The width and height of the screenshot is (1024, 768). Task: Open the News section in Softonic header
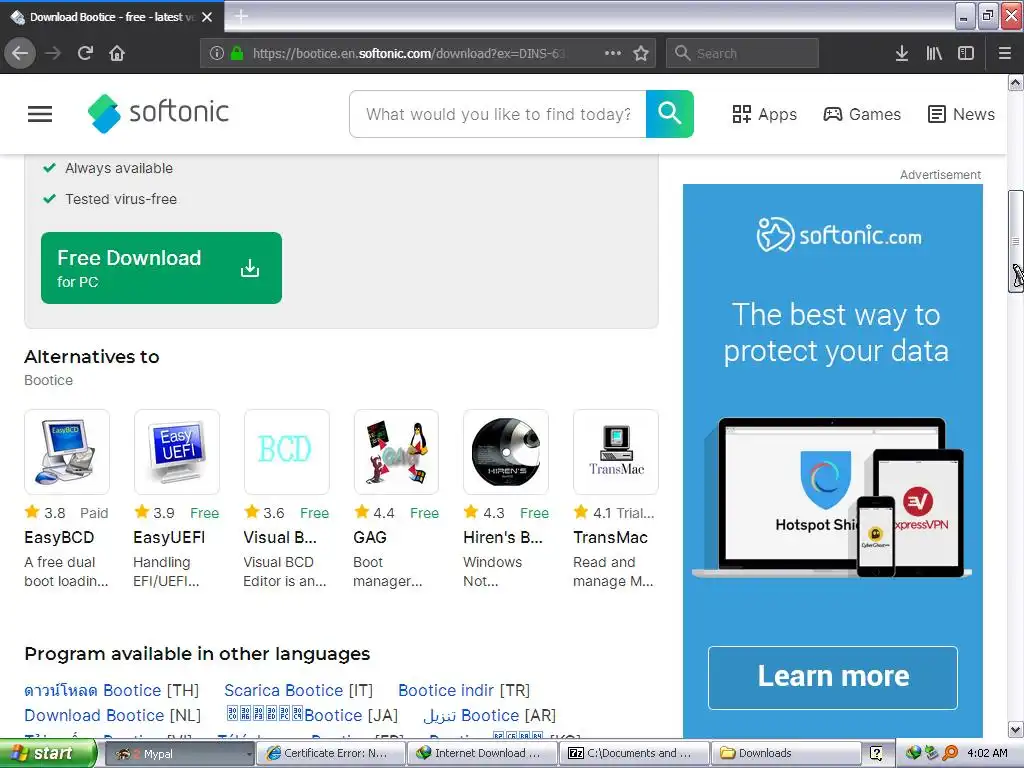961,114
